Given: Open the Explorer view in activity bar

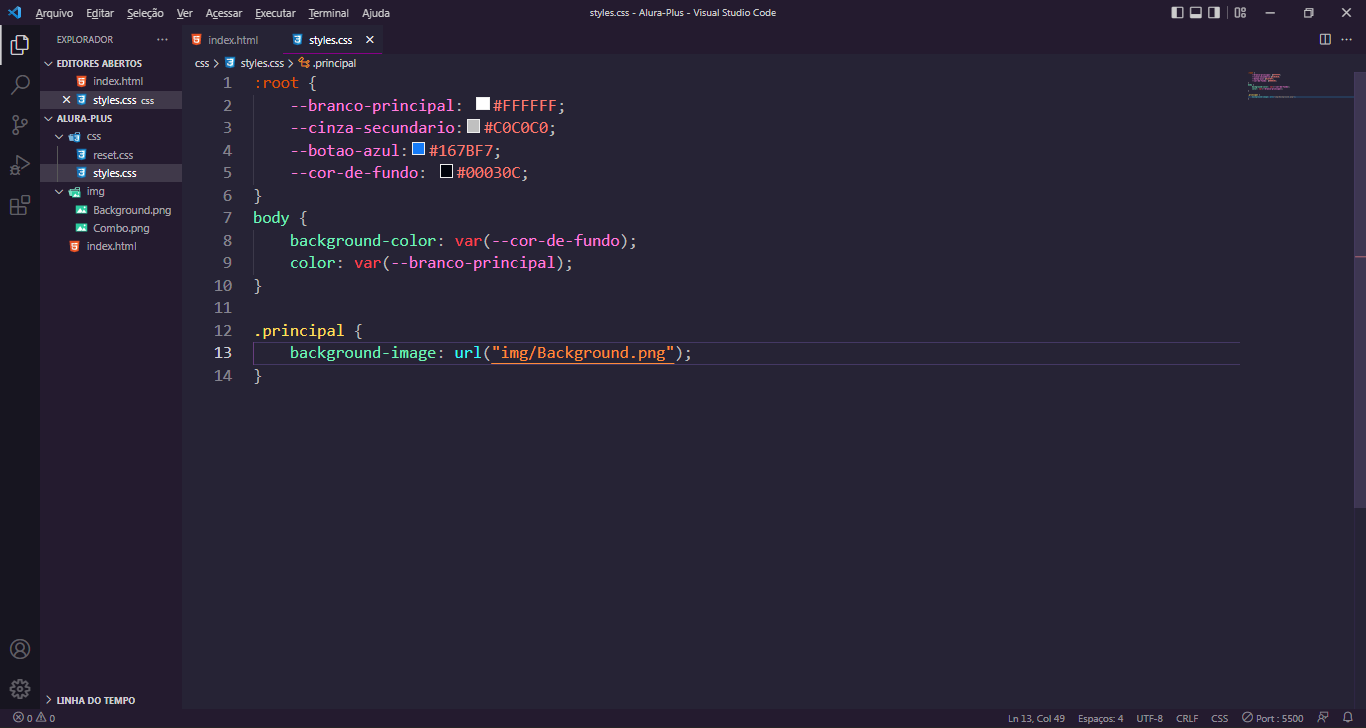Looking at the screenshot, I should [x=20, y=44].
